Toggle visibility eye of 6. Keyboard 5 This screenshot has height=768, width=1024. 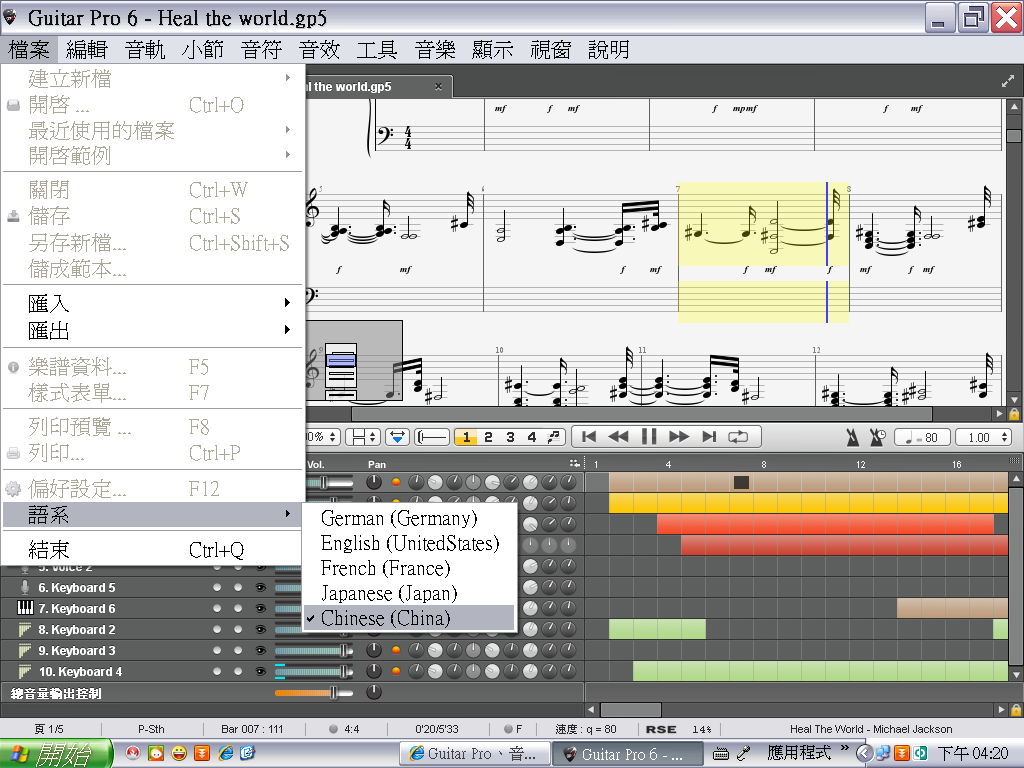coord(261,588)
